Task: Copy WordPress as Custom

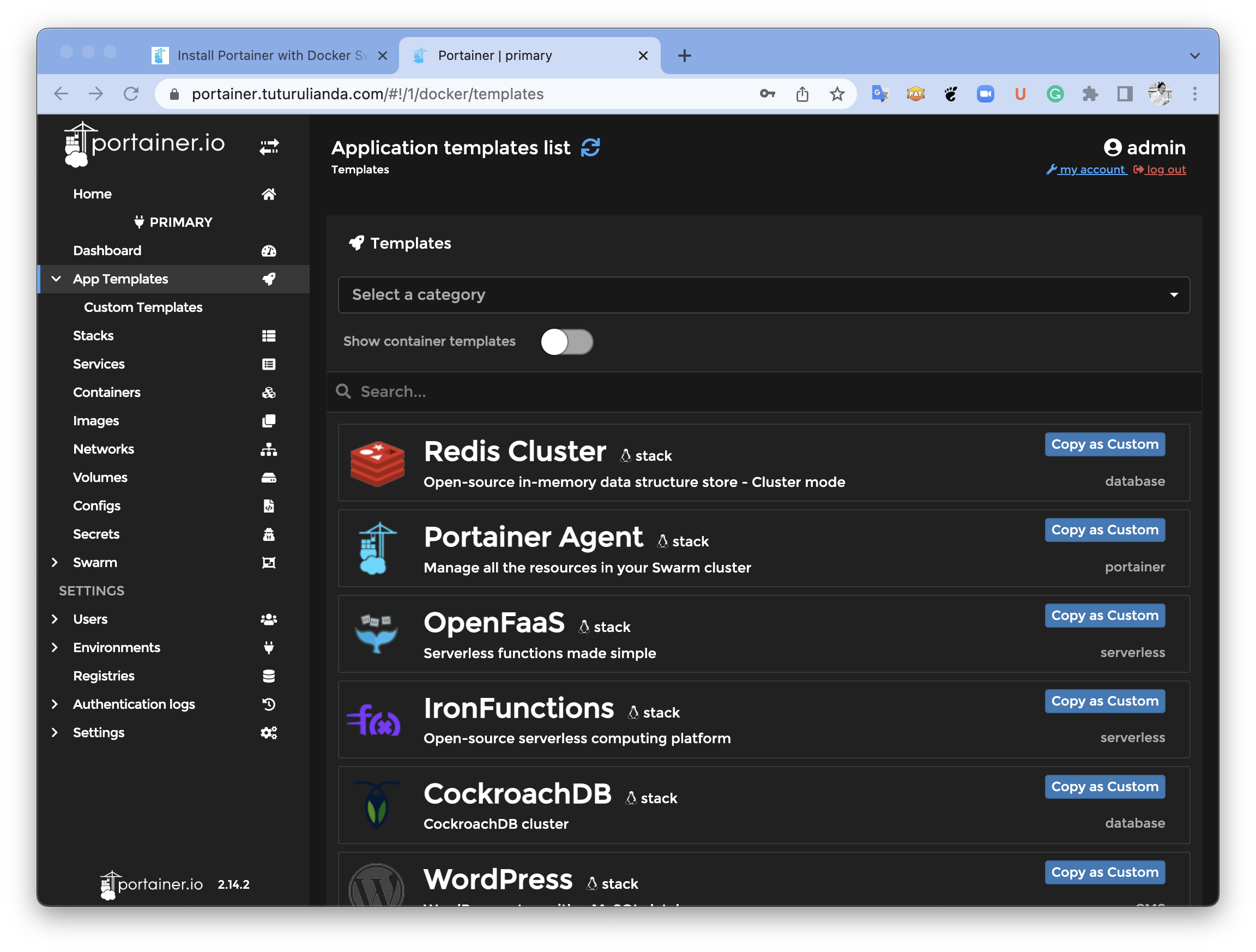Action: pos(1104,872)
